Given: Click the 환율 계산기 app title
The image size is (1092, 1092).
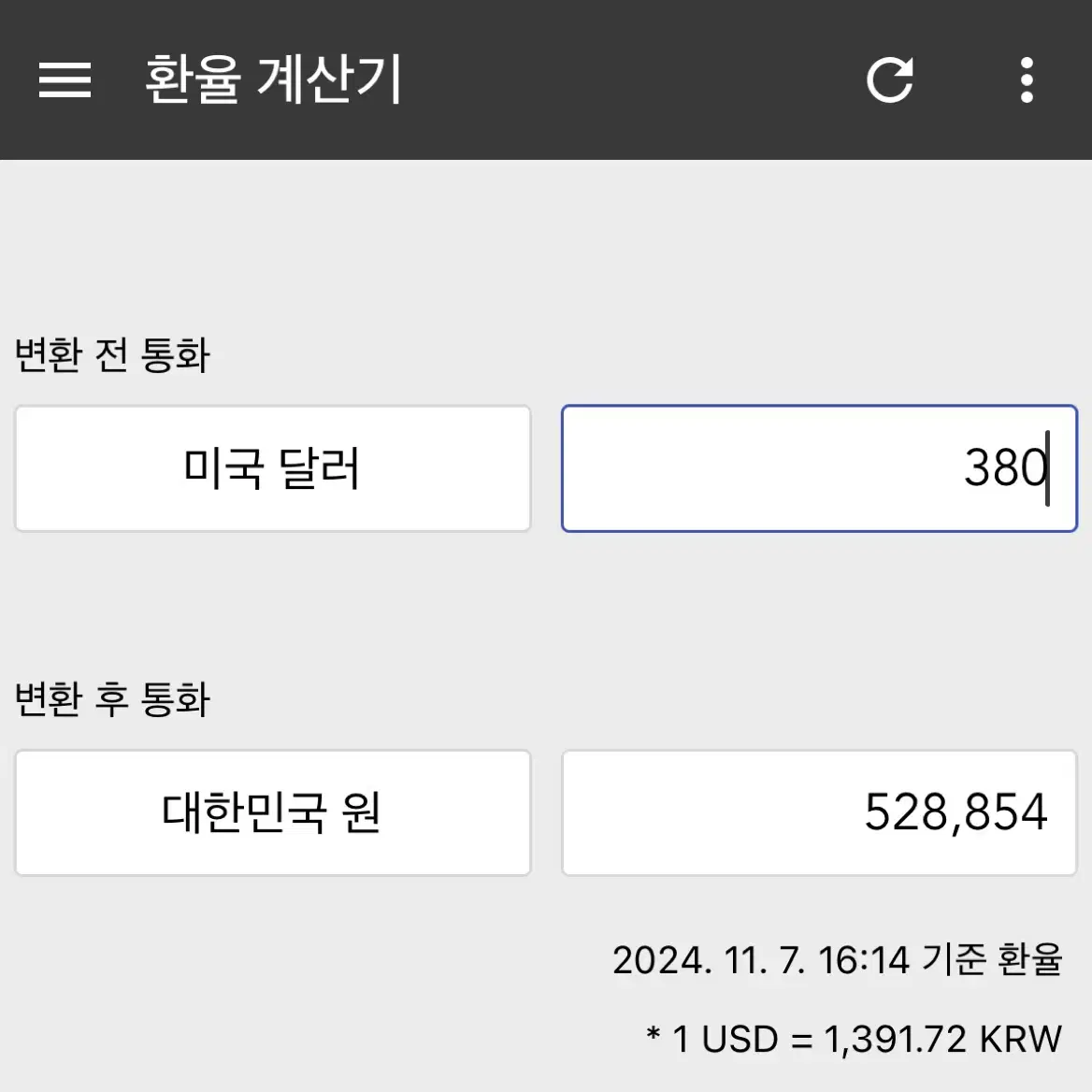Looking at the screenshot, I should pyautogui.click(x=273, y=80).
